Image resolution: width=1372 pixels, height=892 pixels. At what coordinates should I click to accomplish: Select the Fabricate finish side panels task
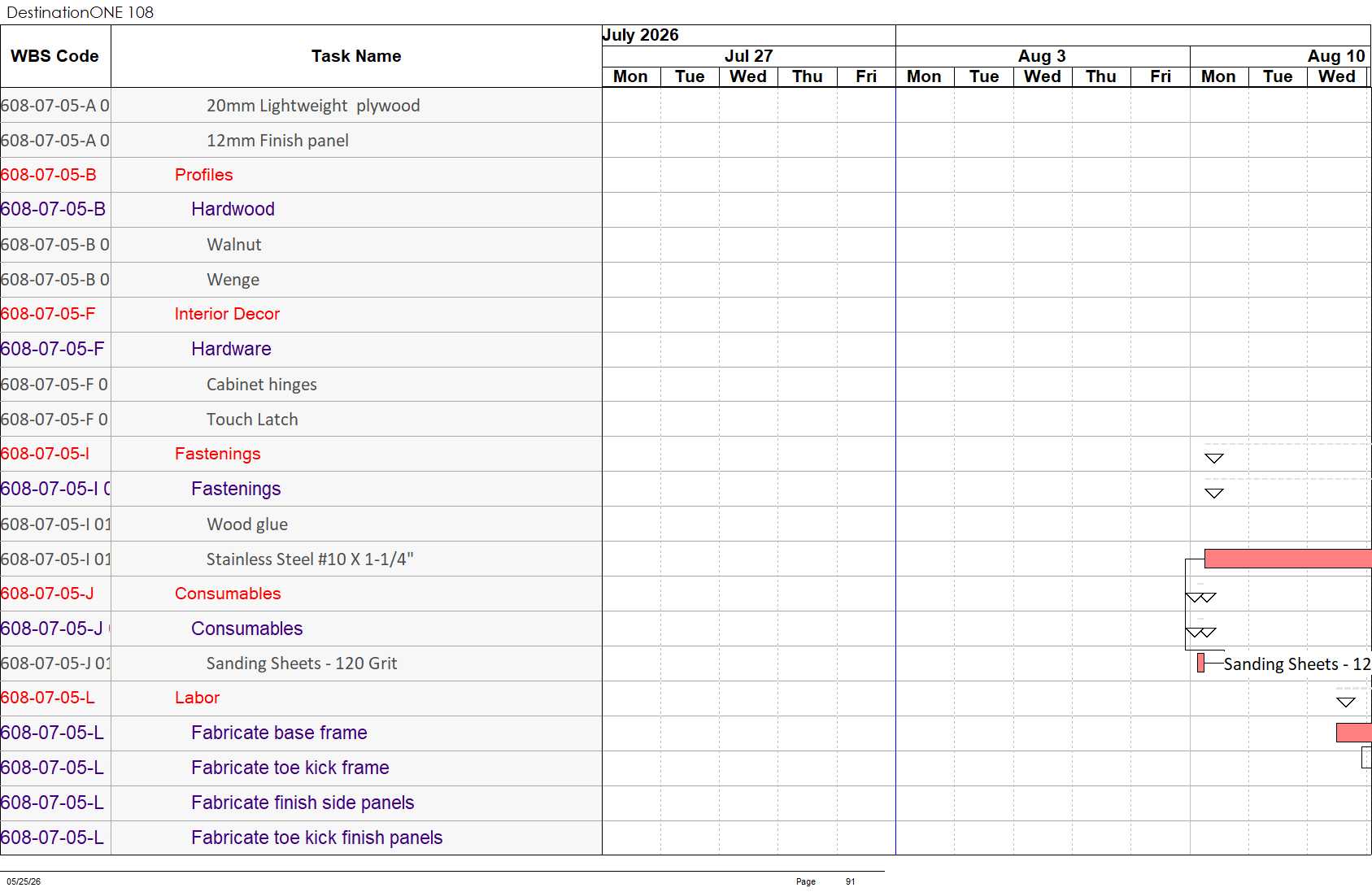pyautogui.click(x=303, y=803)
